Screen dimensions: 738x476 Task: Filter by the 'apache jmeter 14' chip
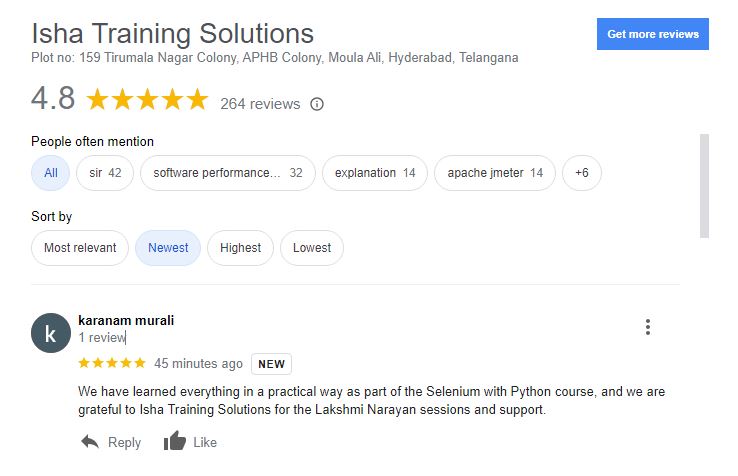[x=495, y=173]
